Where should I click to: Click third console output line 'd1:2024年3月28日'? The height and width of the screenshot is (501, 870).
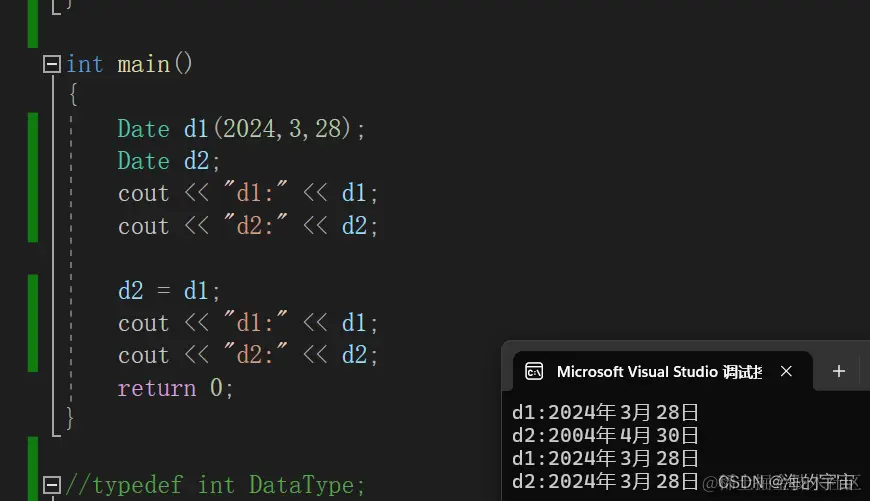[x=605, y=458]
